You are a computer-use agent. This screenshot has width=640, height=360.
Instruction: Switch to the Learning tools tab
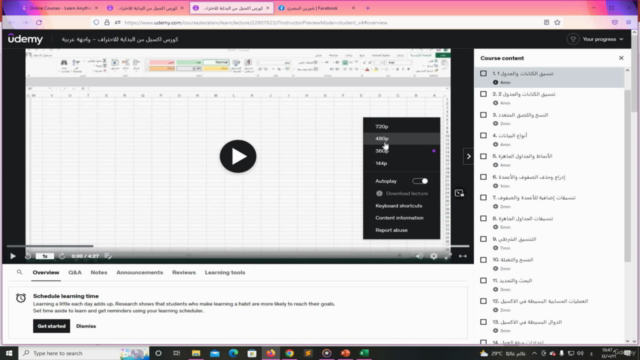click(225, 272)
